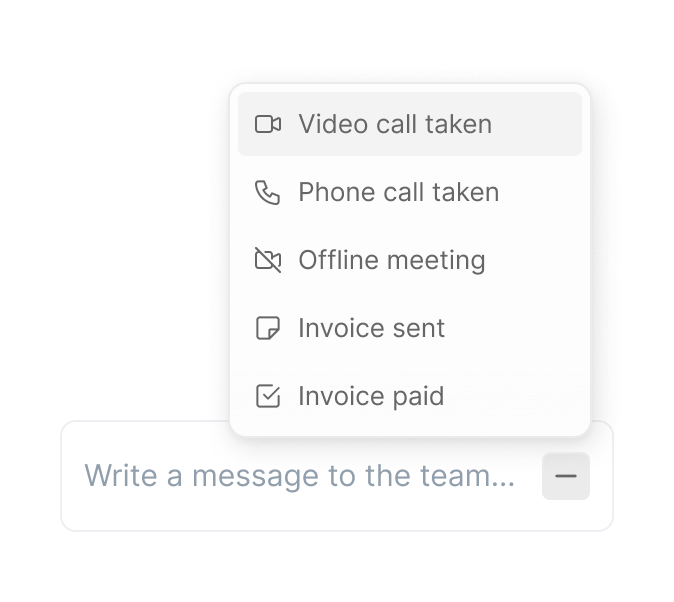Select the Video call taken entry

coord(410,124)
